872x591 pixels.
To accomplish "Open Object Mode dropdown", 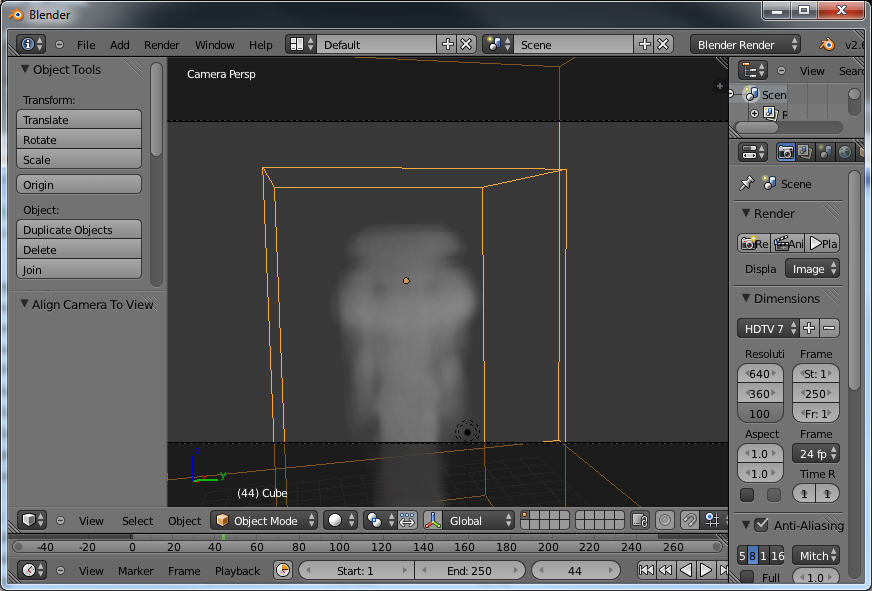I will click(265, 520).
